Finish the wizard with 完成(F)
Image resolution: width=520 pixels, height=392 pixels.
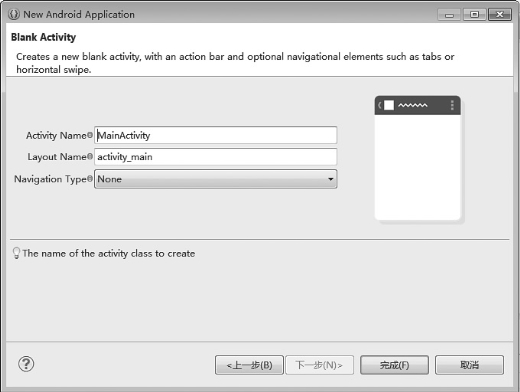[x=394, y=365]
